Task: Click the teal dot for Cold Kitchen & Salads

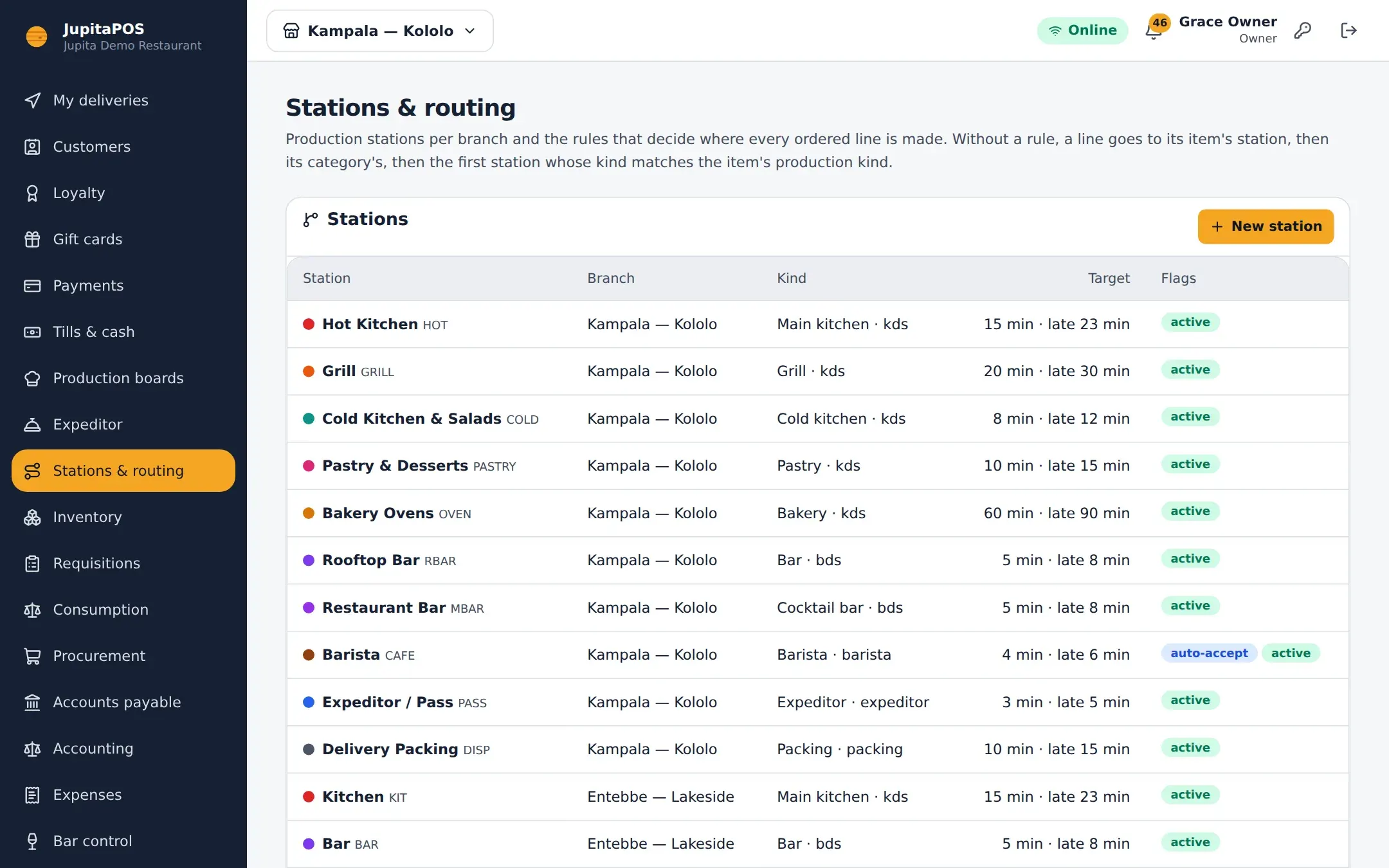Action: [x=309, y=419]
